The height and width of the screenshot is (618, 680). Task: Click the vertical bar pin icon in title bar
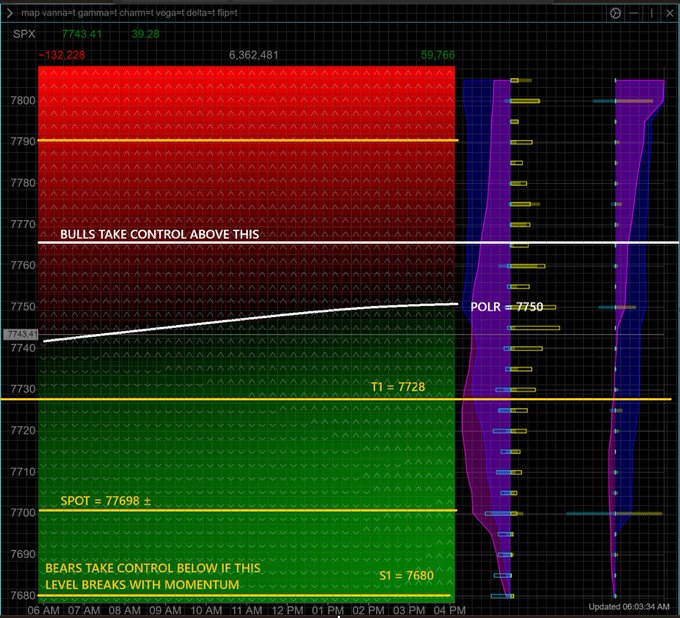(x=651, y=13)
